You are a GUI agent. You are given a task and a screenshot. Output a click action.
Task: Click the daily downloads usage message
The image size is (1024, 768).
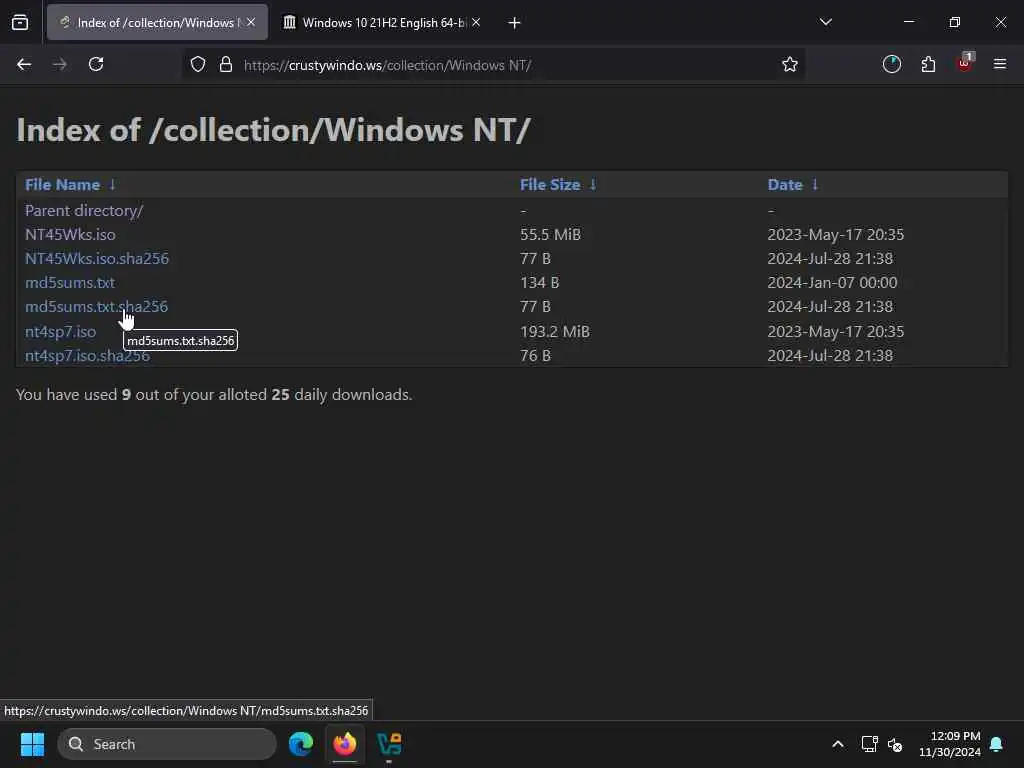214,394
